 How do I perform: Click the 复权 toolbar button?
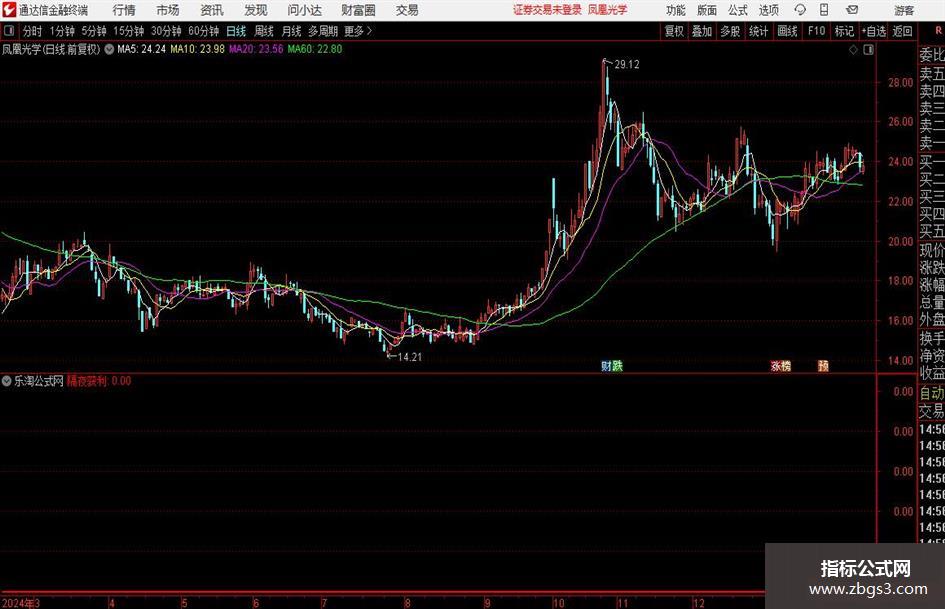pyautogui.click(x=674, y=31)
